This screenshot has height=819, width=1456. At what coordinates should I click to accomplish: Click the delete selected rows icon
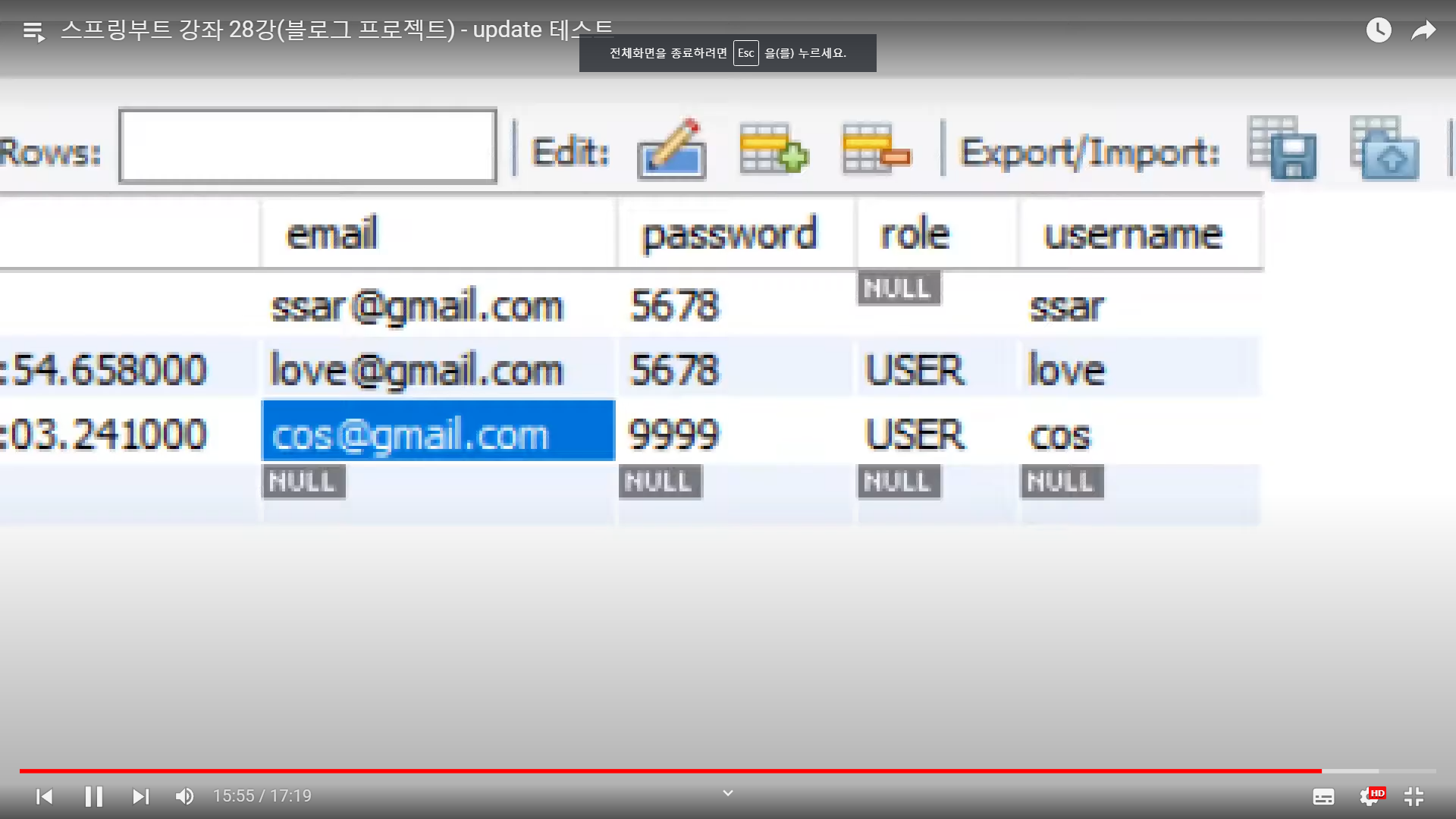click(x=876, y=149)
